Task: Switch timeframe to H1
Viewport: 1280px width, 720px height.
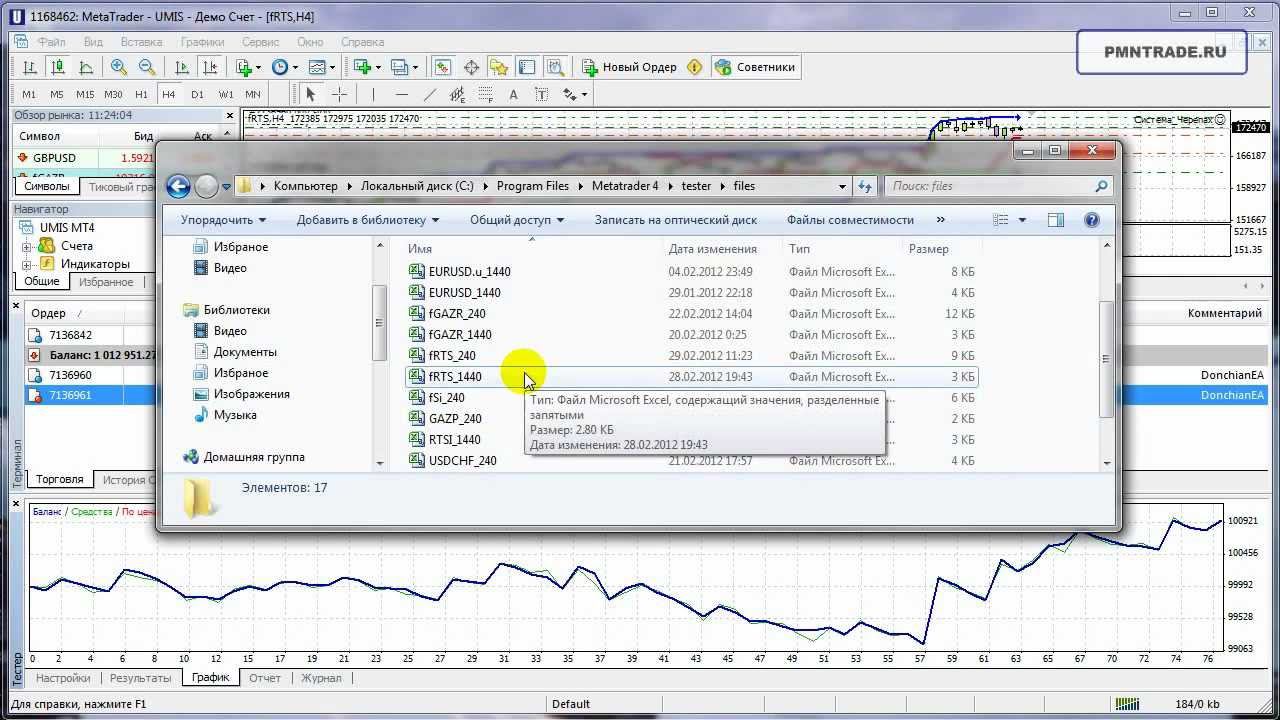Action: point(141,95)
